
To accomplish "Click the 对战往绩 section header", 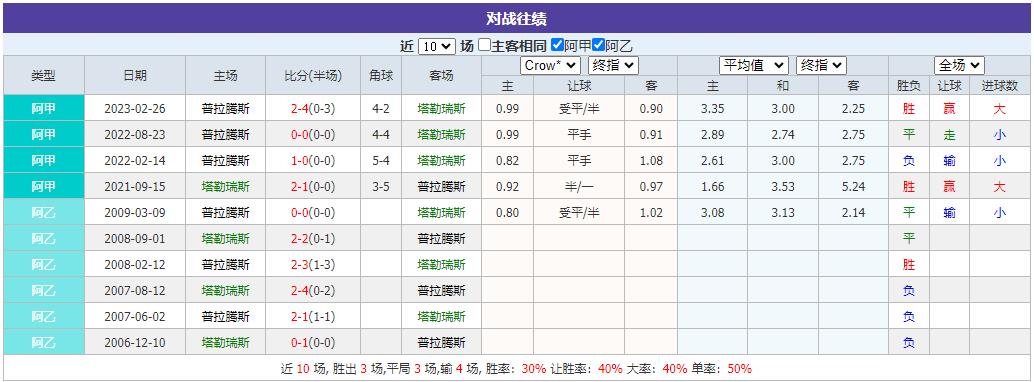I will [x=516, y=18].
